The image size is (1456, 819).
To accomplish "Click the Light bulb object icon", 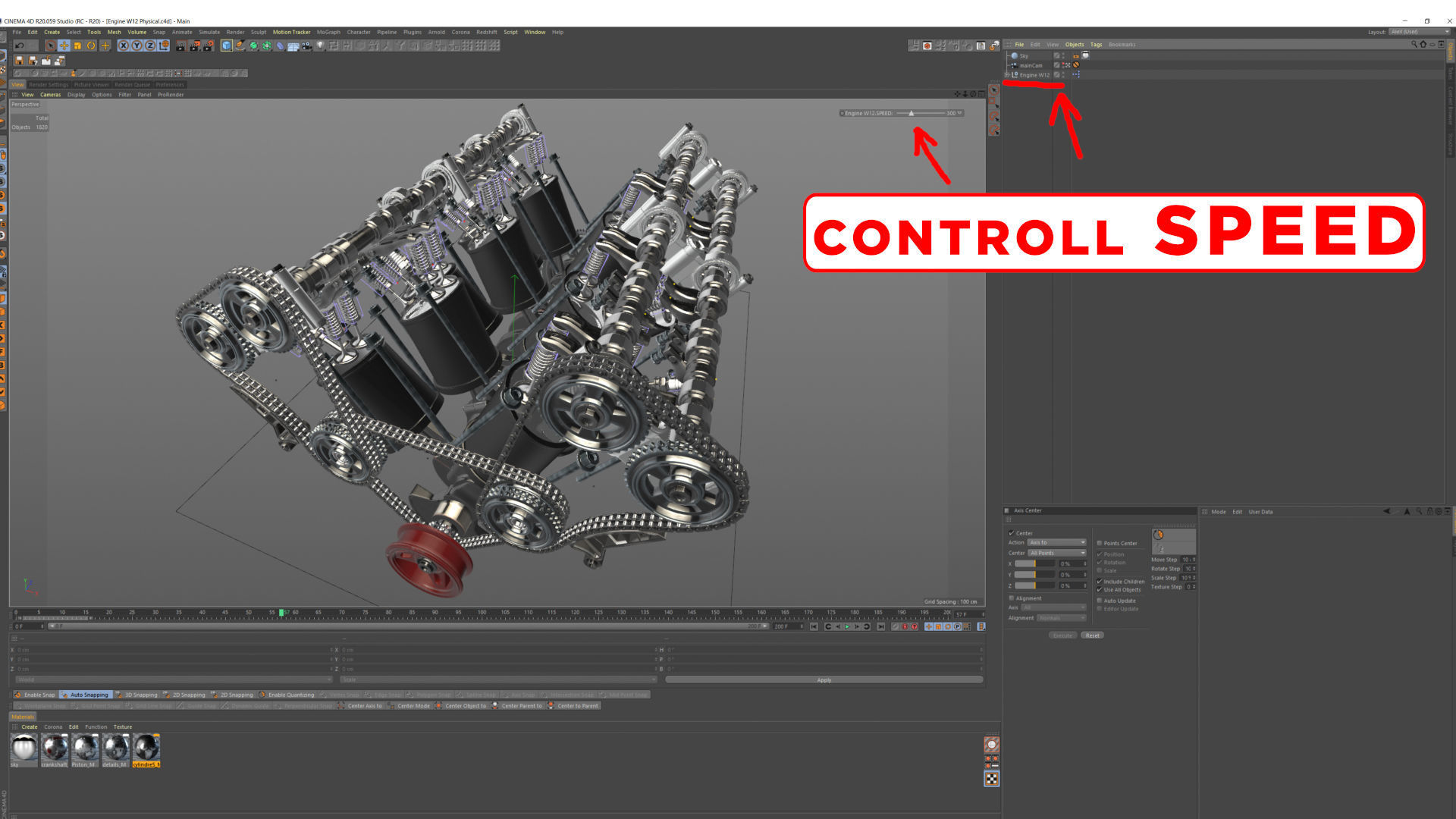I will tap(320, 45).
